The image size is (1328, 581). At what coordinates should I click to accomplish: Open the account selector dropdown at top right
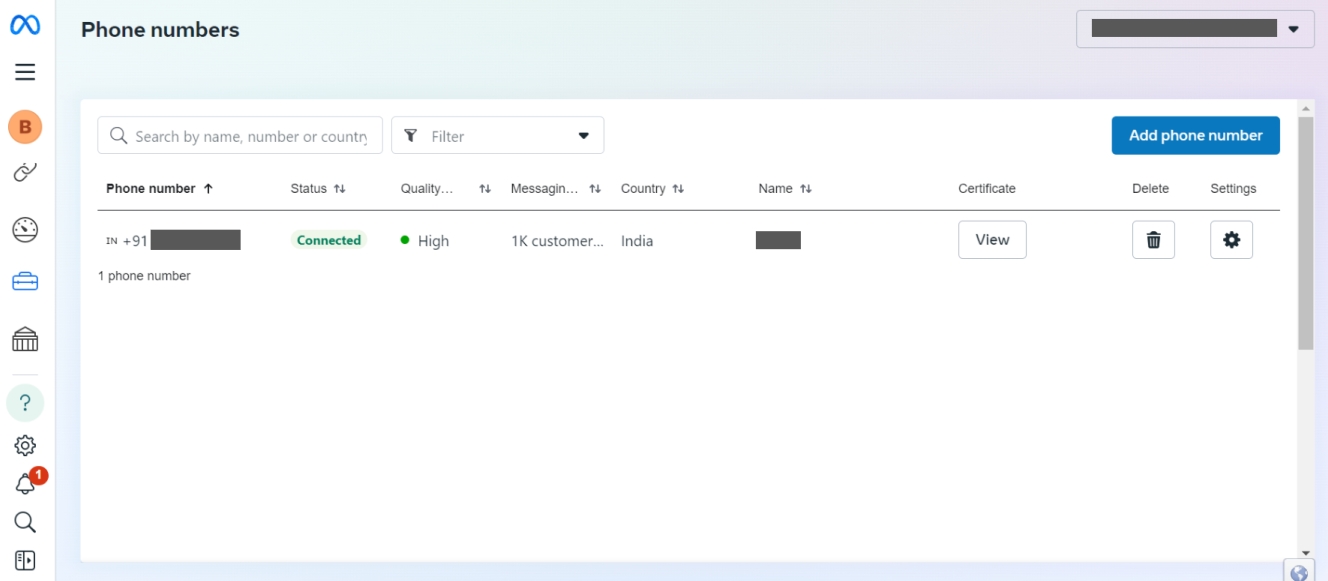click(x=1194, y=29)
